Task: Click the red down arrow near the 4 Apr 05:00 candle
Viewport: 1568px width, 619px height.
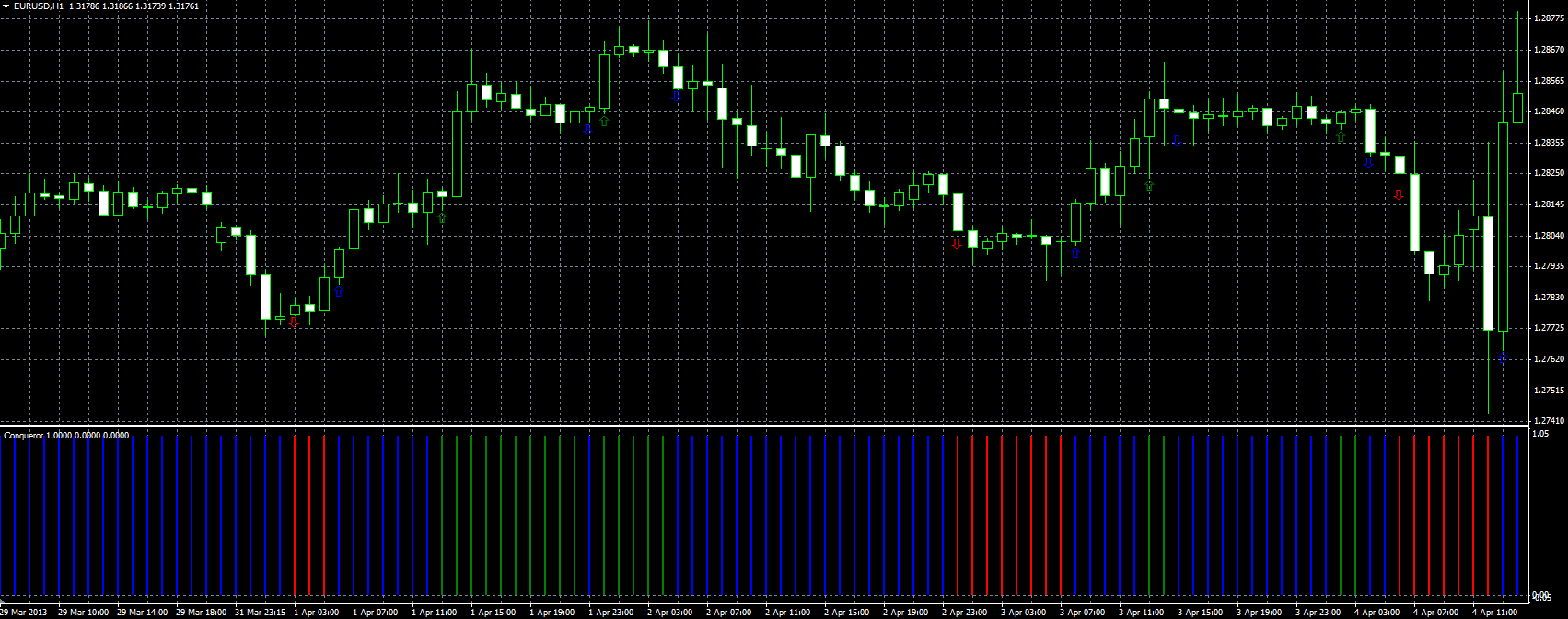Action: pyautogui.click(x=1399, y=194)
